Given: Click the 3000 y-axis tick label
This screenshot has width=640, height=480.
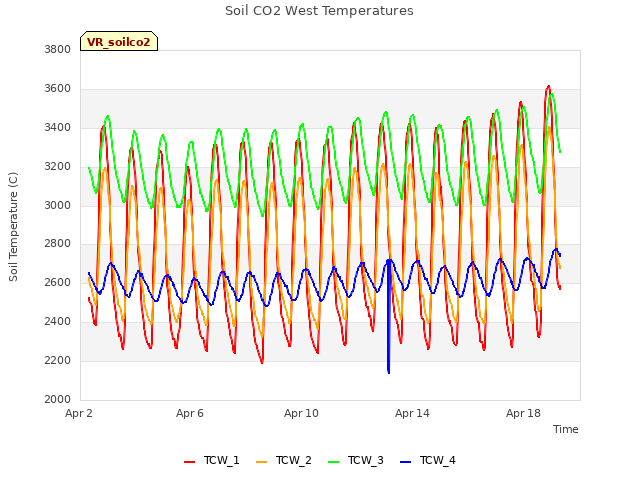Looking at the screenshot, I should click(58, 205).
